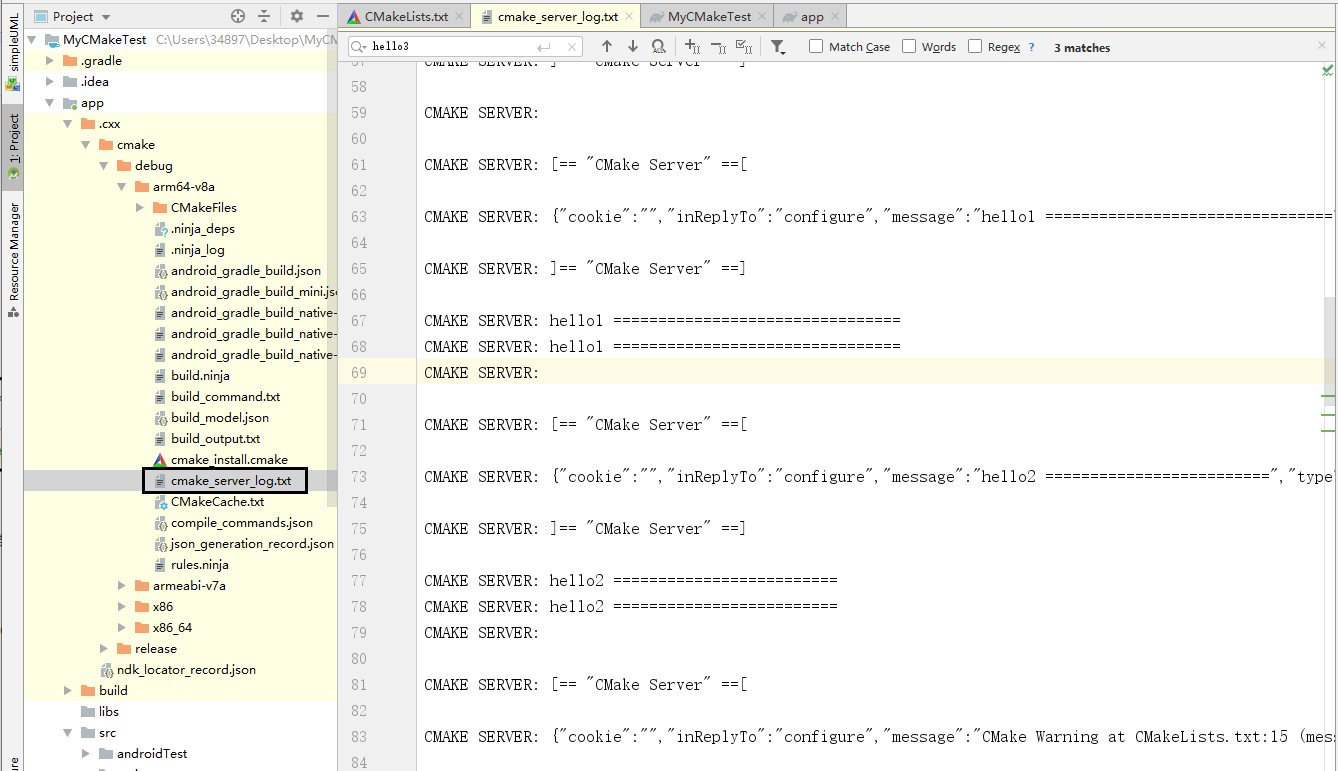Close the CMakeLists.txt tab
This screenshot has height=771, width=1338.
(458, 17)
